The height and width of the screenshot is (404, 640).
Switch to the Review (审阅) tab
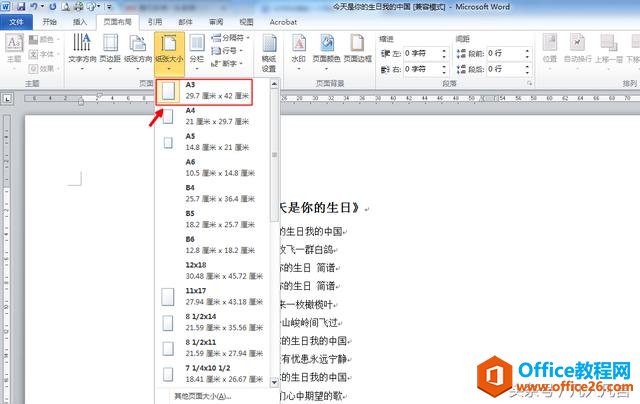click(216, 22)
